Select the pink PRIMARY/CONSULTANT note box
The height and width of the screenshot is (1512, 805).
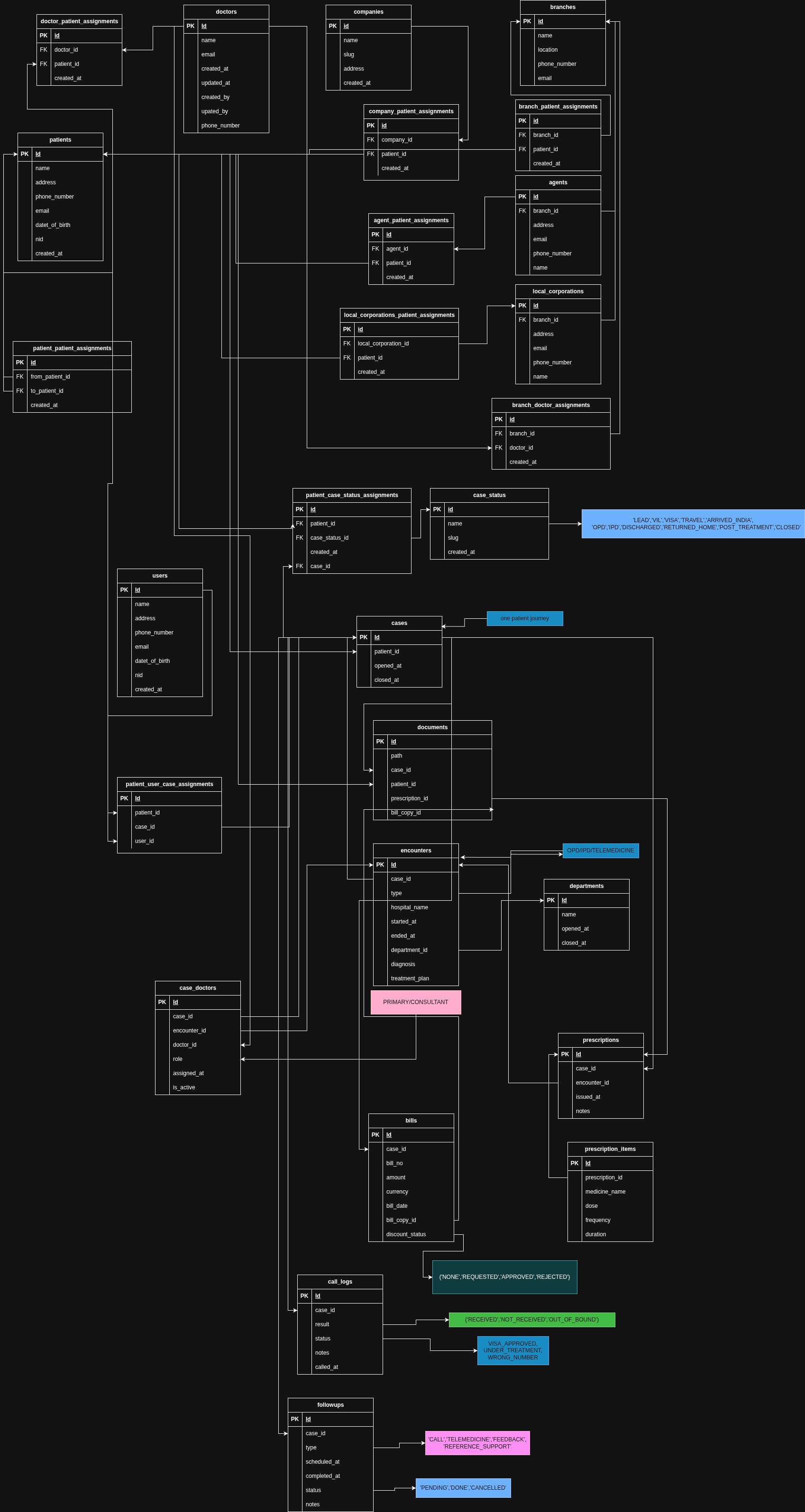[415, 1002]
